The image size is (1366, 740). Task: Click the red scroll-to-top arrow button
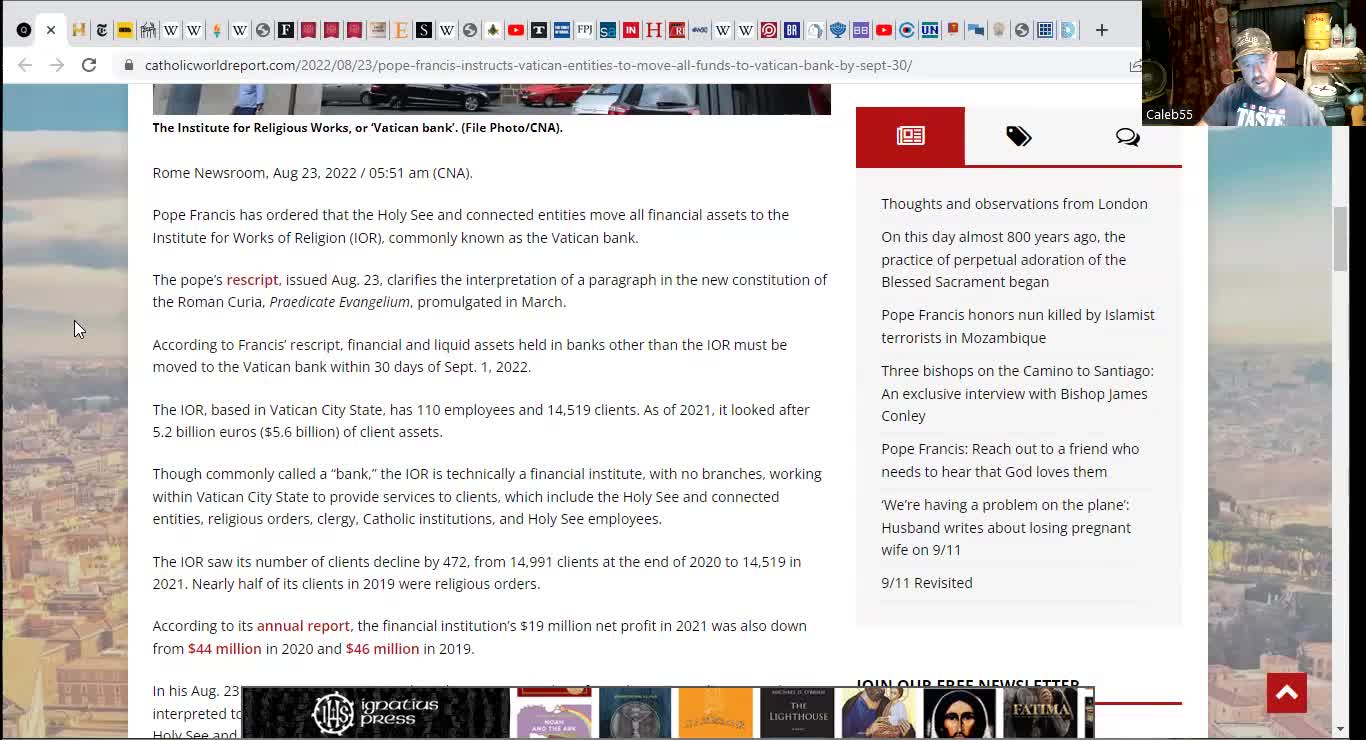(1286, 692)
